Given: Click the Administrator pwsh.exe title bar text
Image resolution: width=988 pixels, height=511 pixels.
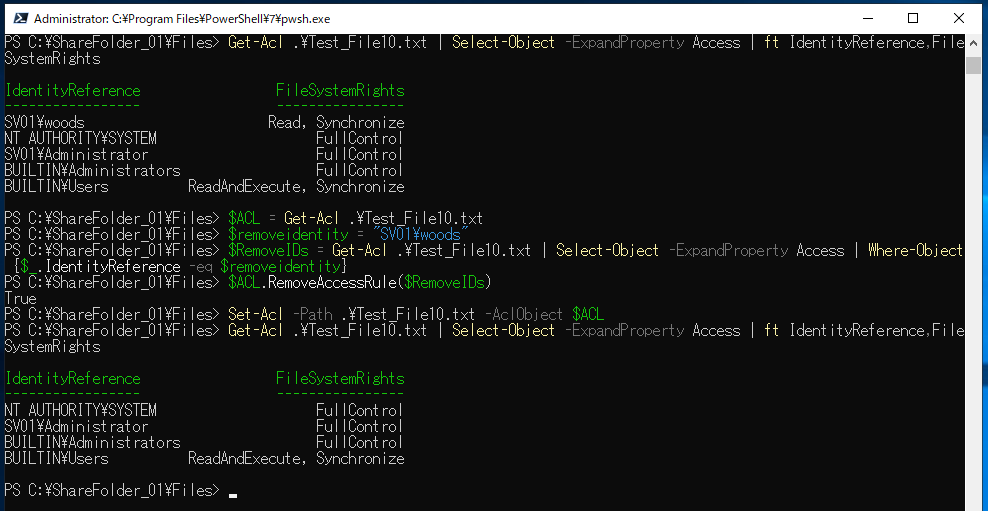Looking at the screenshot, I should [181, 18].
